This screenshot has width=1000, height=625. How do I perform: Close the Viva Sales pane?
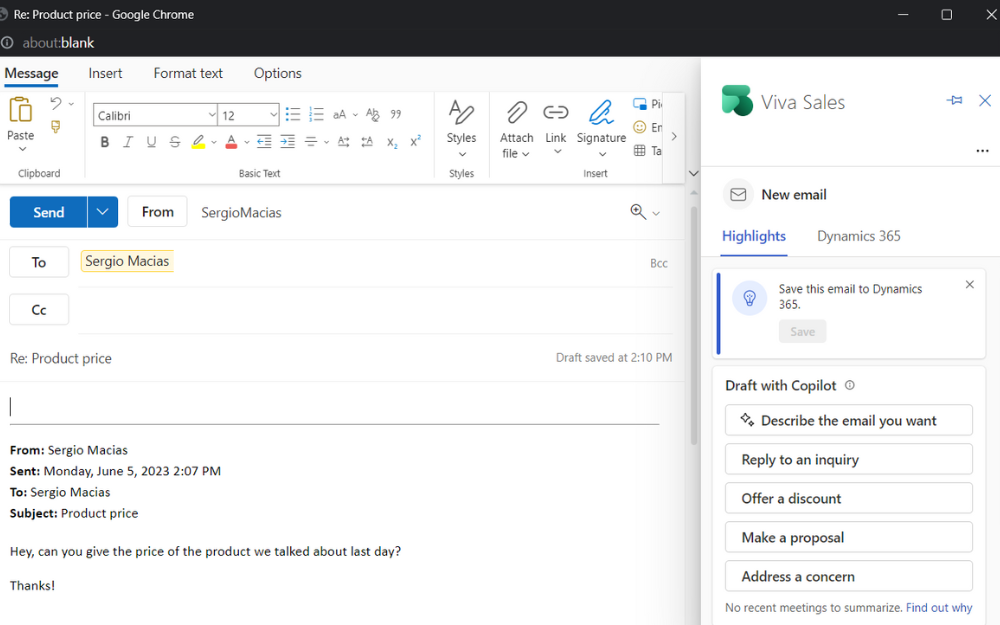tap(985, 101)
